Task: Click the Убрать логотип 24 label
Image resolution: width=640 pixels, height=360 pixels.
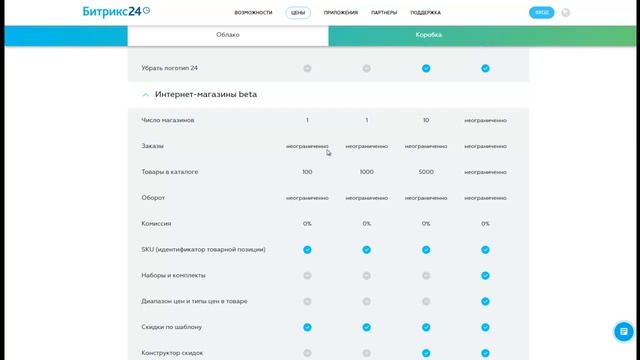Action: [x=169, y=68]
